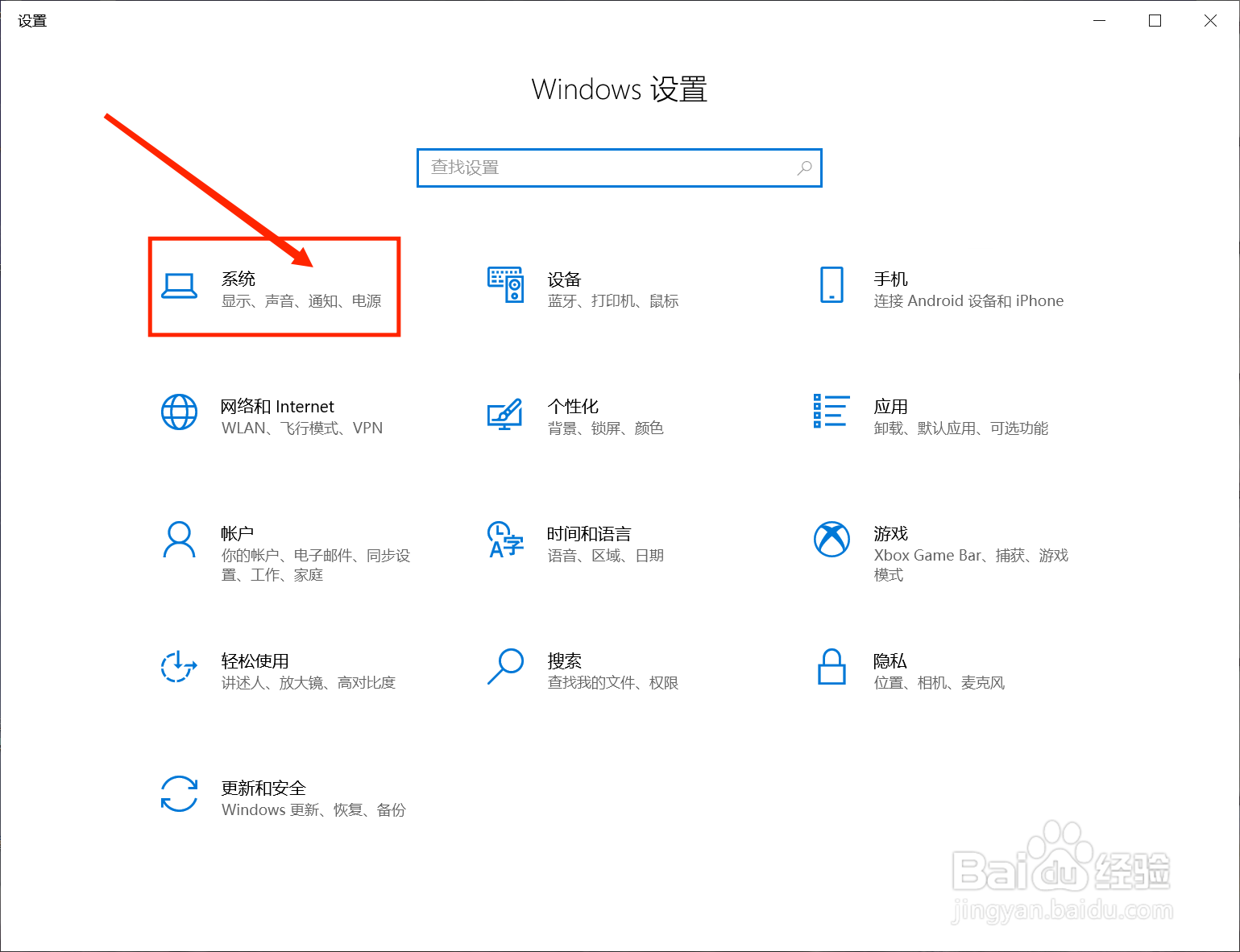
Task: Open 个性化 settings title
Action: pyautogui.click(x=573, y=406)
